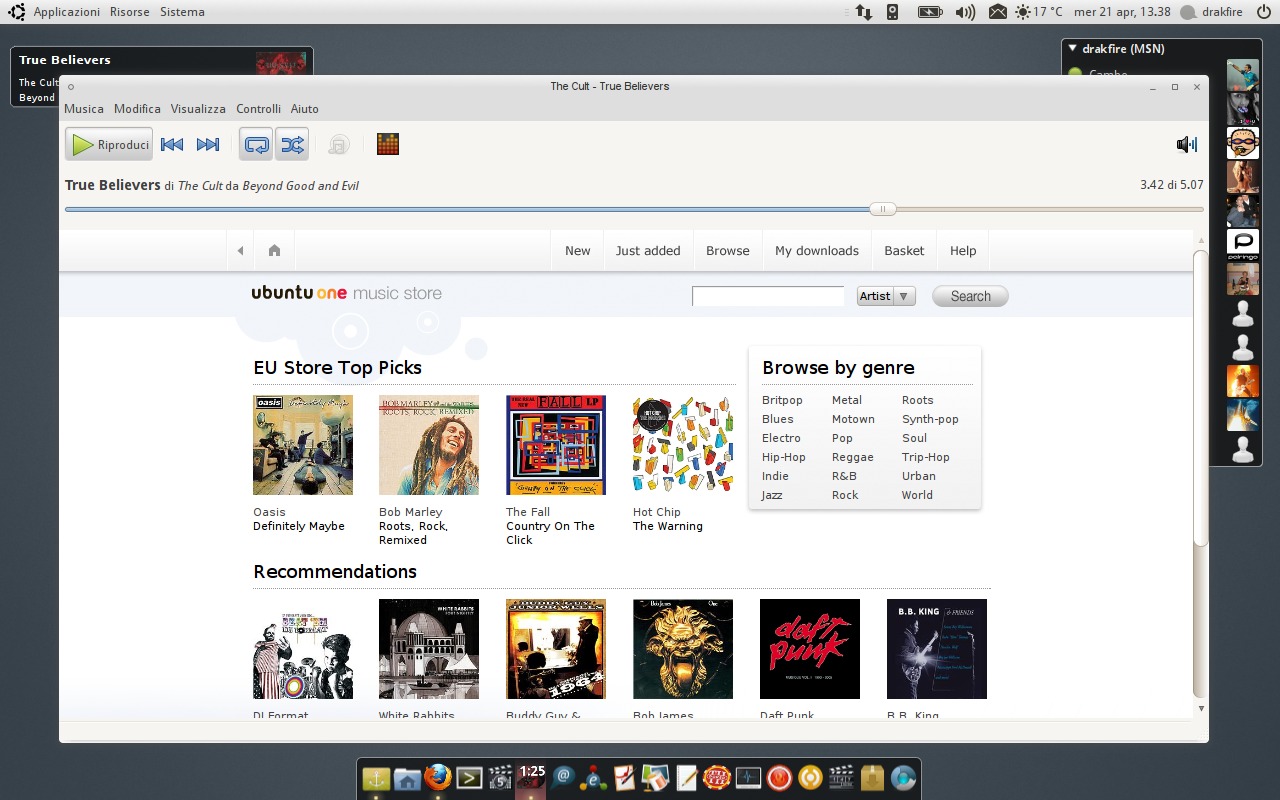Open the My downloads tab
Image resolution: width=1280 pixels, height=800 pixels.
point(817,251)
